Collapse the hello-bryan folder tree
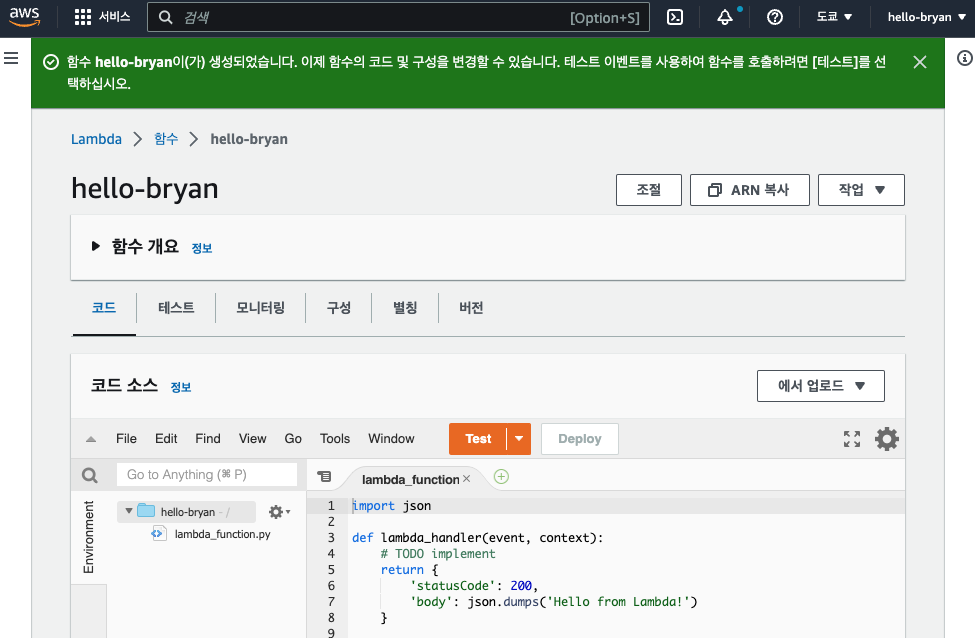Screen dimensions: 975x638 click(x=129, y=511)
